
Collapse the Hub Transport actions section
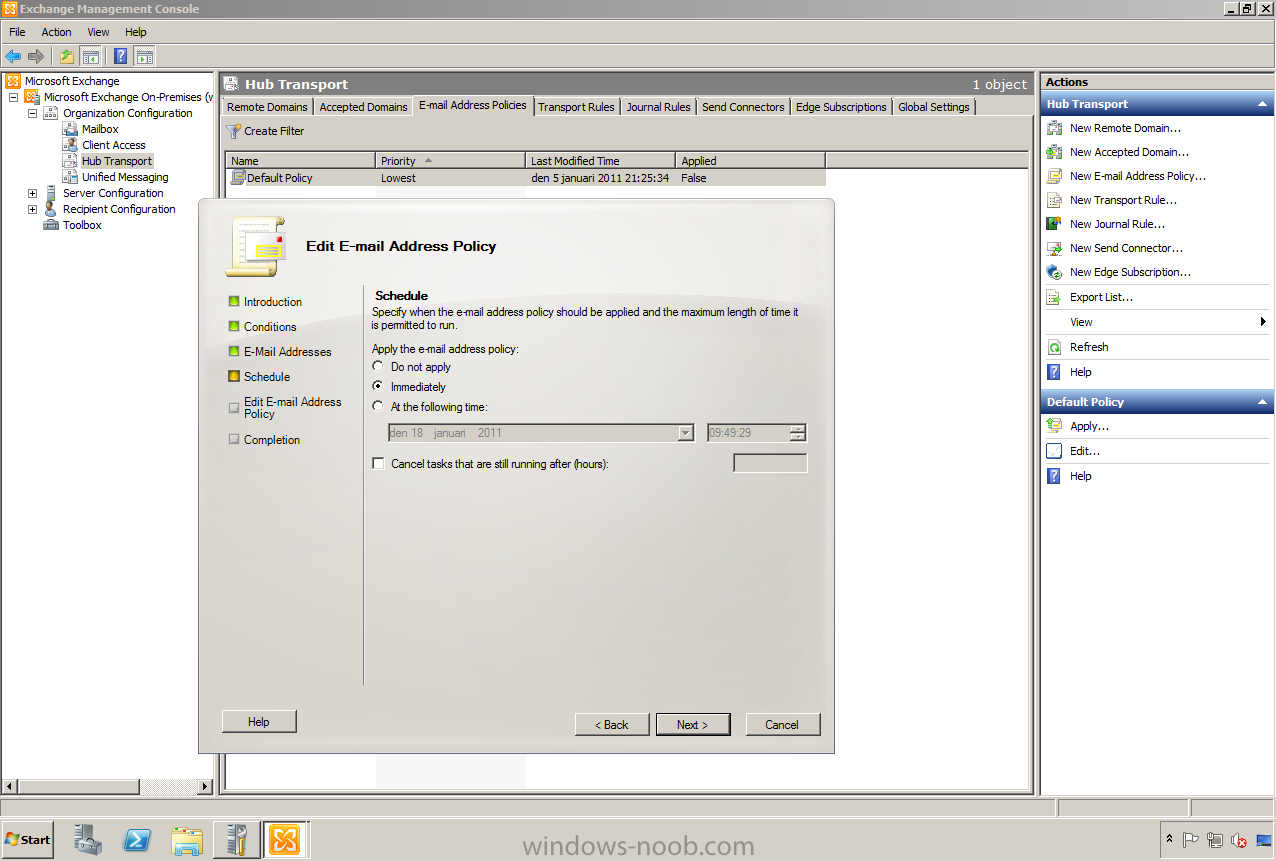click(x=1264, y=104)
